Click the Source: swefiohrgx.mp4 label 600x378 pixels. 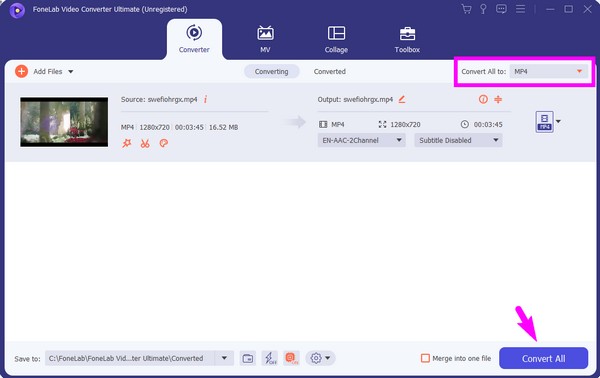click(x=159, y=99)
